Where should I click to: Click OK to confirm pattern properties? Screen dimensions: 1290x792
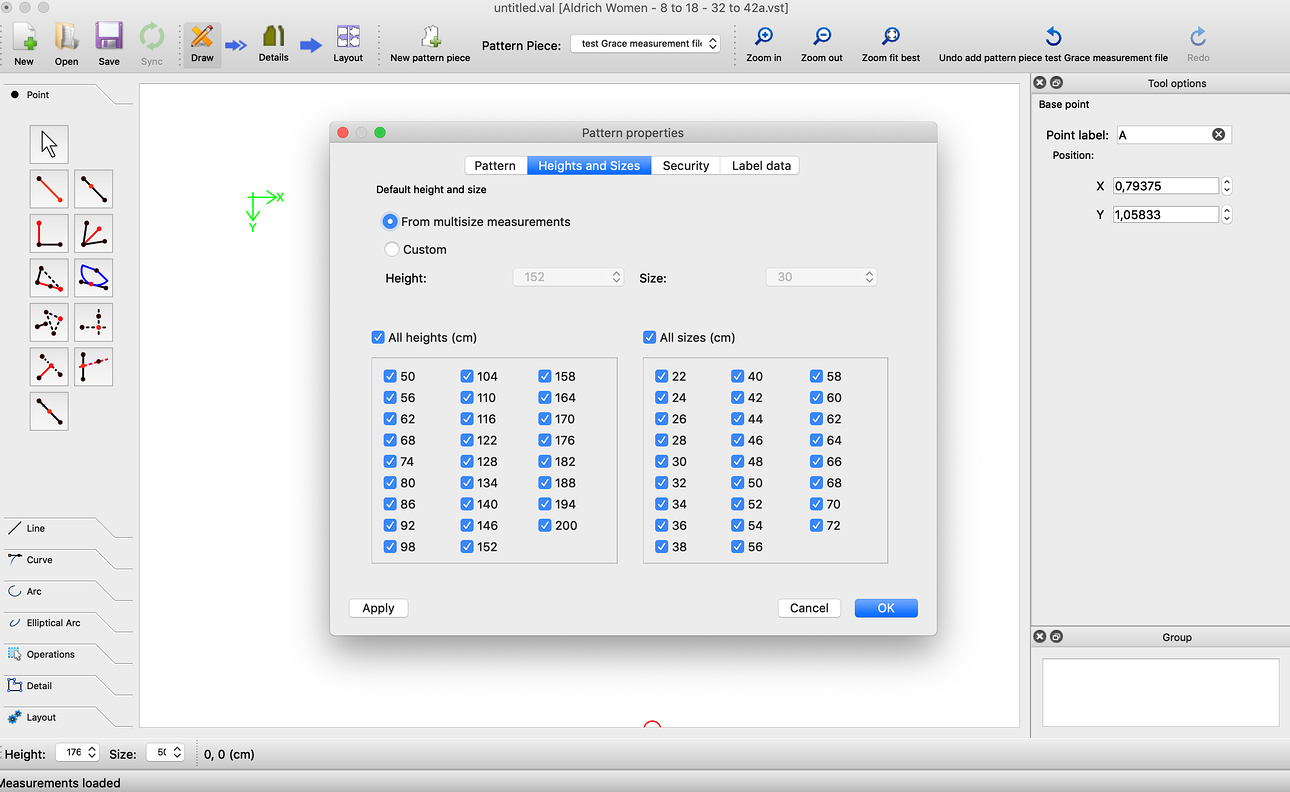[885, 608]
